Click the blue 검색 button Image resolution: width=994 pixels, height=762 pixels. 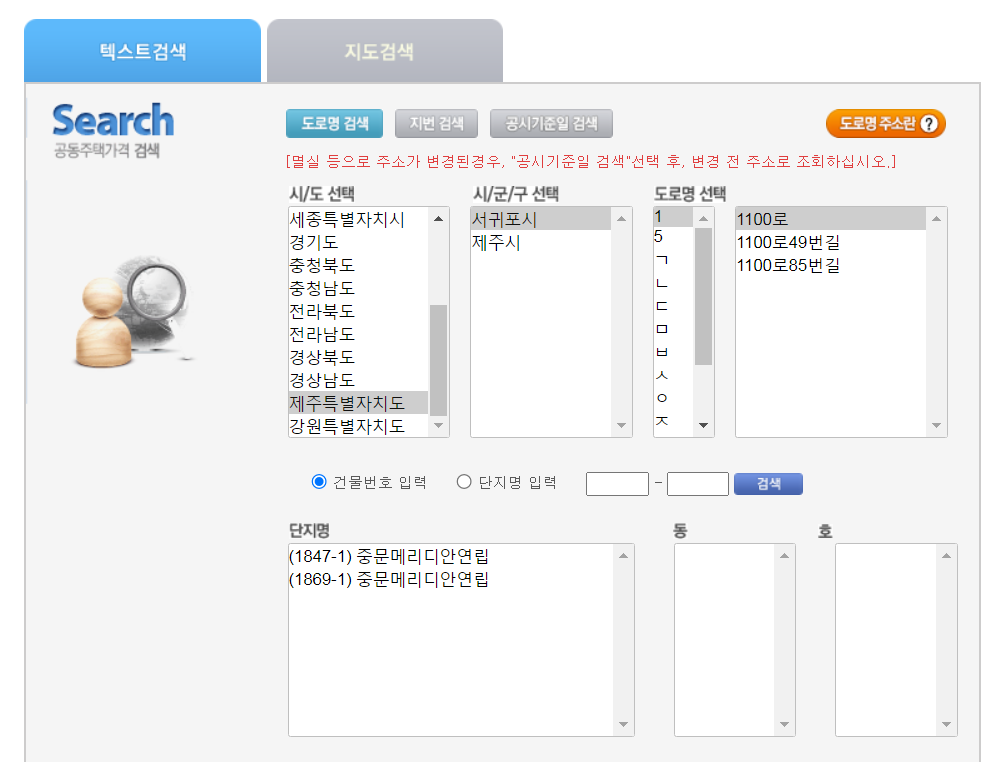click(768, 484)
